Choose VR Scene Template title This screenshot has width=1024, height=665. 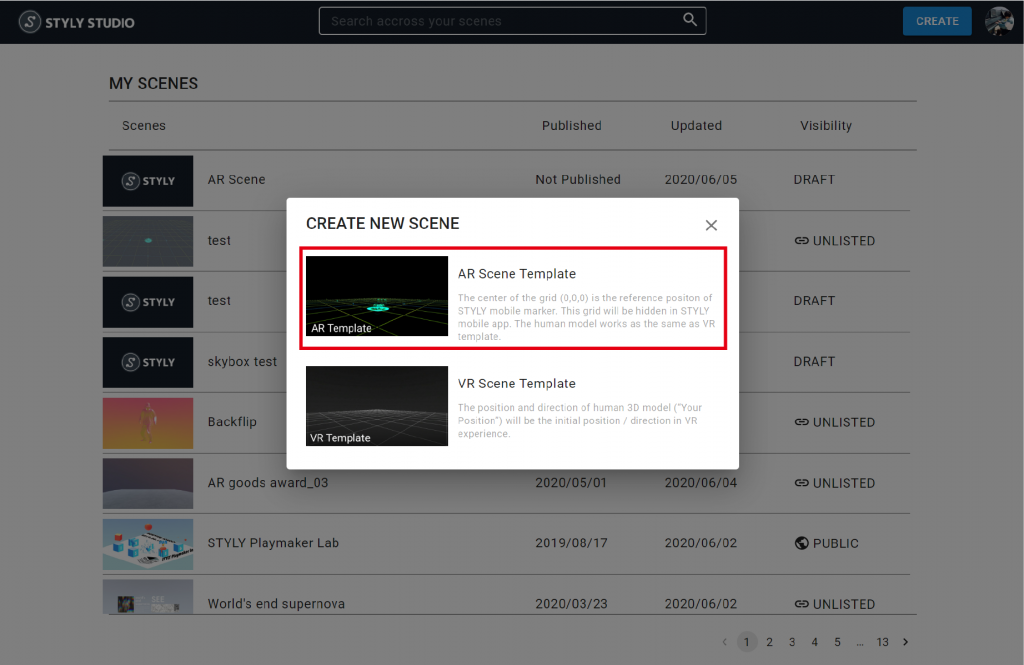517,383
